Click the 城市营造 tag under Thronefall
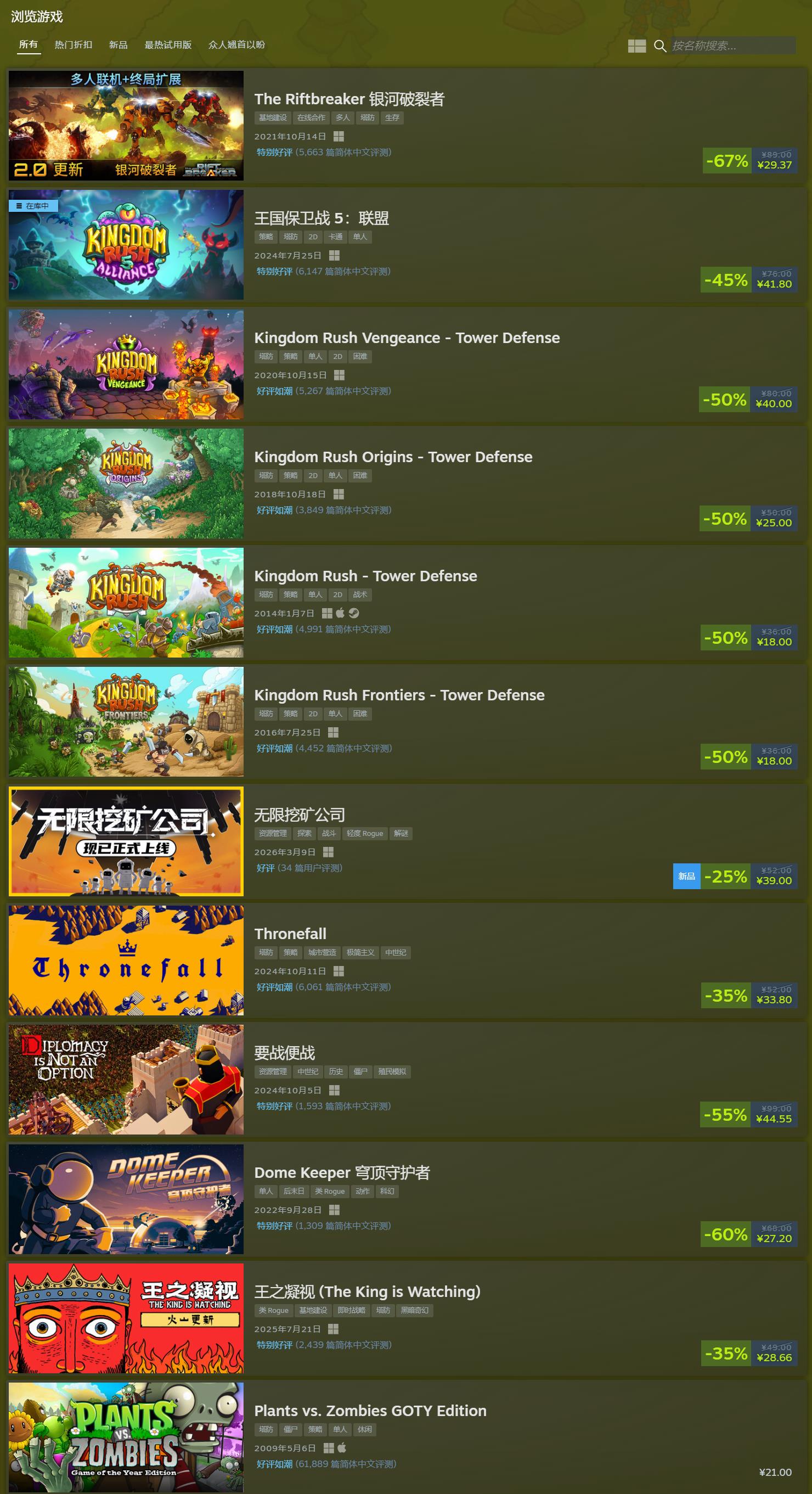The image size is (812, 1494). tap(322, 952)
